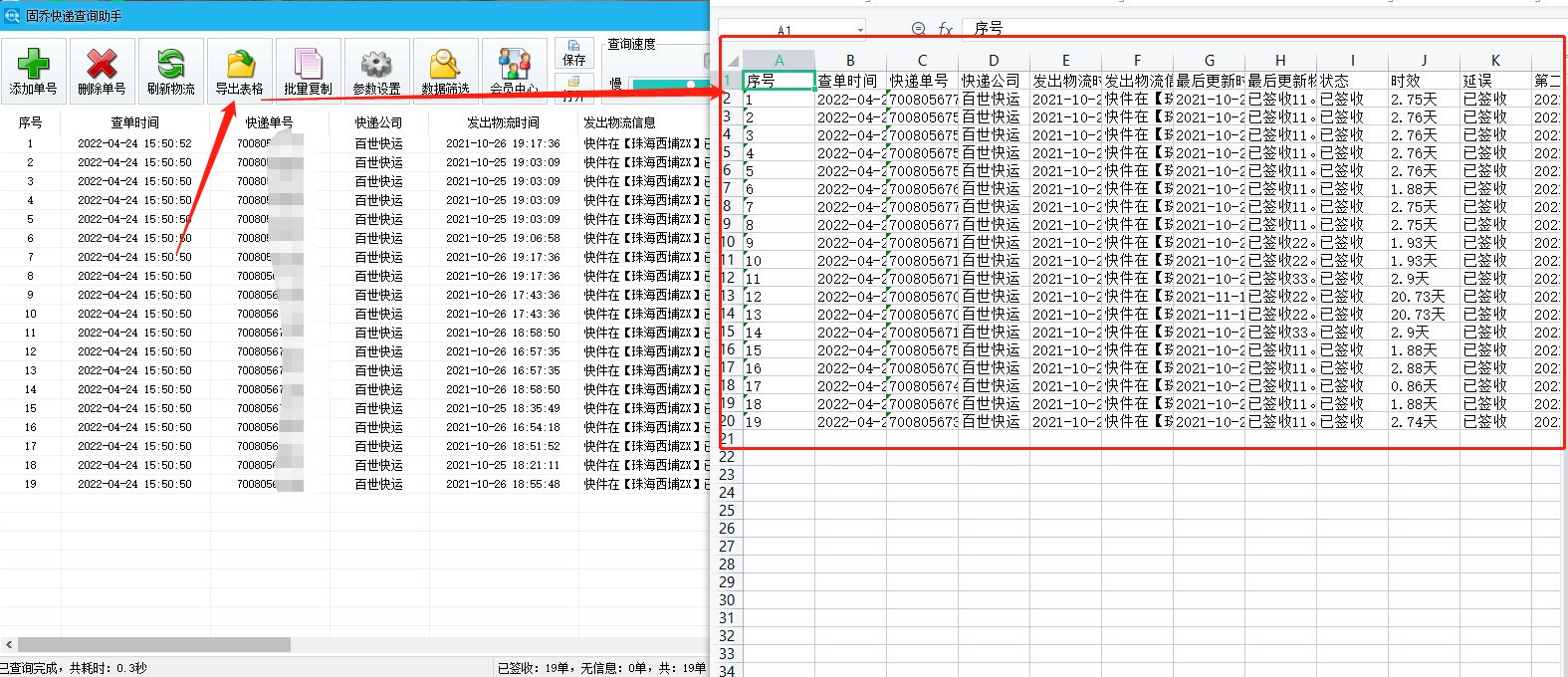This screenshot has width=1568, height=677.
Task: Click the 保存 save button
Action: [x=574, y=53]
